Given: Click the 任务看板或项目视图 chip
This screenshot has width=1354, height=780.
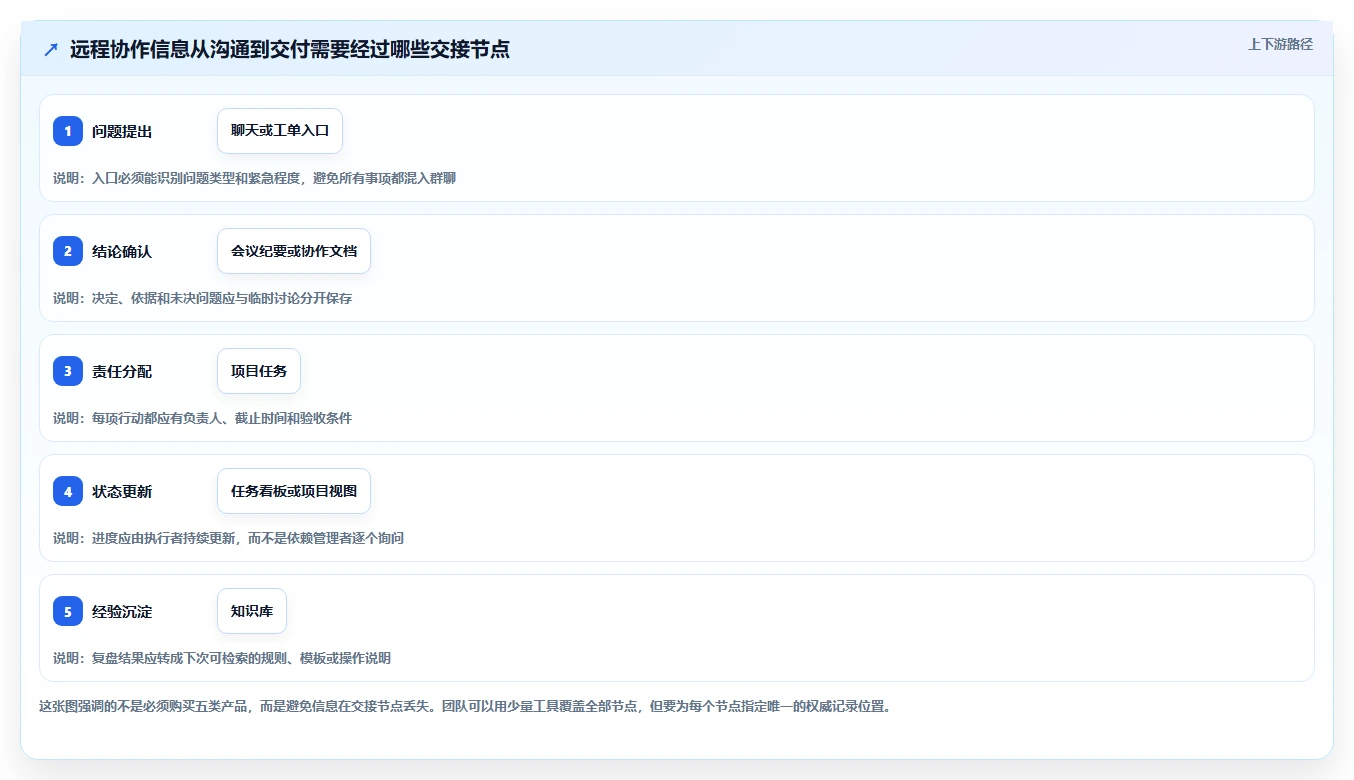Looking at the screenshot, I should [x=294, y=491].
